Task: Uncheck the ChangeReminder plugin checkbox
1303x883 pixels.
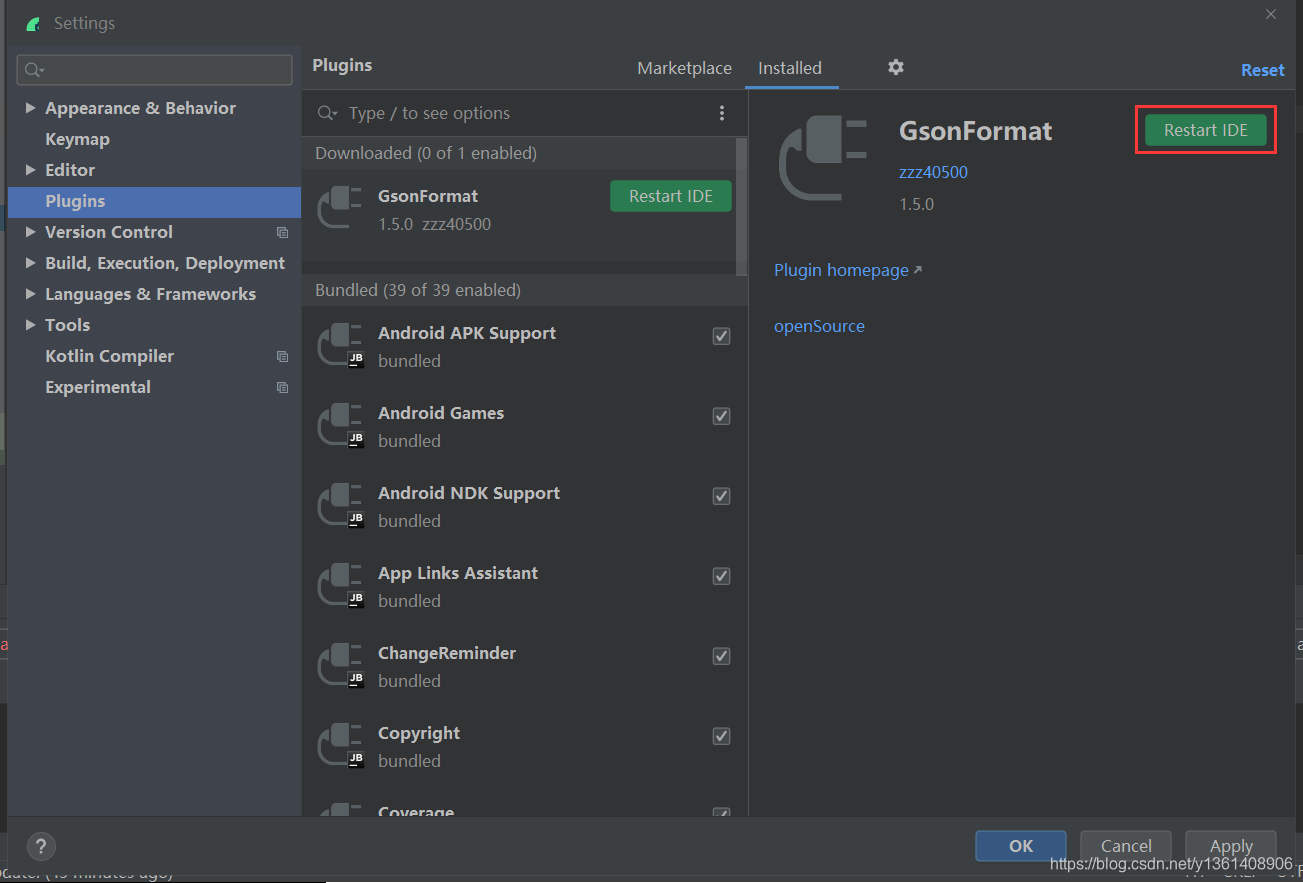Action: (x=721, y=656)
